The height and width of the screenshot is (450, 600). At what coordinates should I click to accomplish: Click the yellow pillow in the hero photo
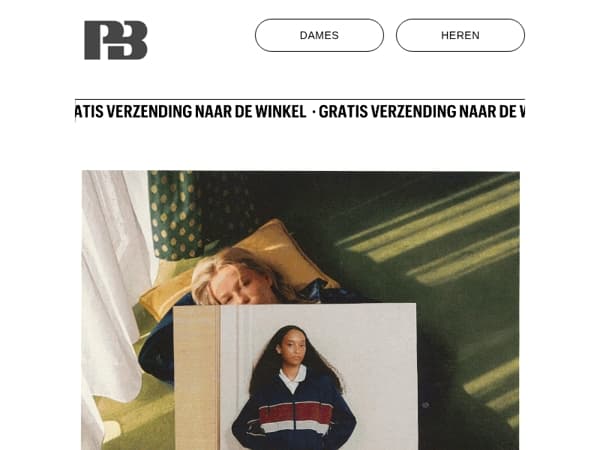coord(268,249)
